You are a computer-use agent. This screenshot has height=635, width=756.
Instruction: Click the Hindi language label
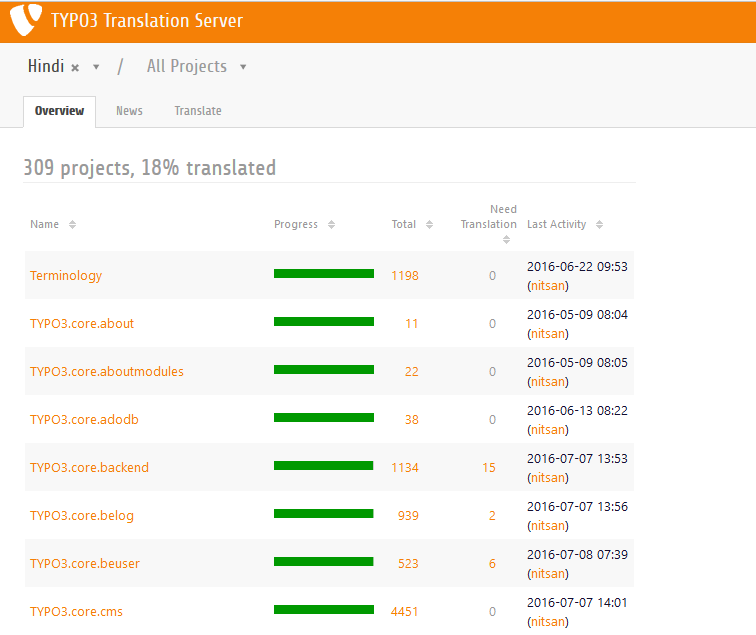(46, 66)
